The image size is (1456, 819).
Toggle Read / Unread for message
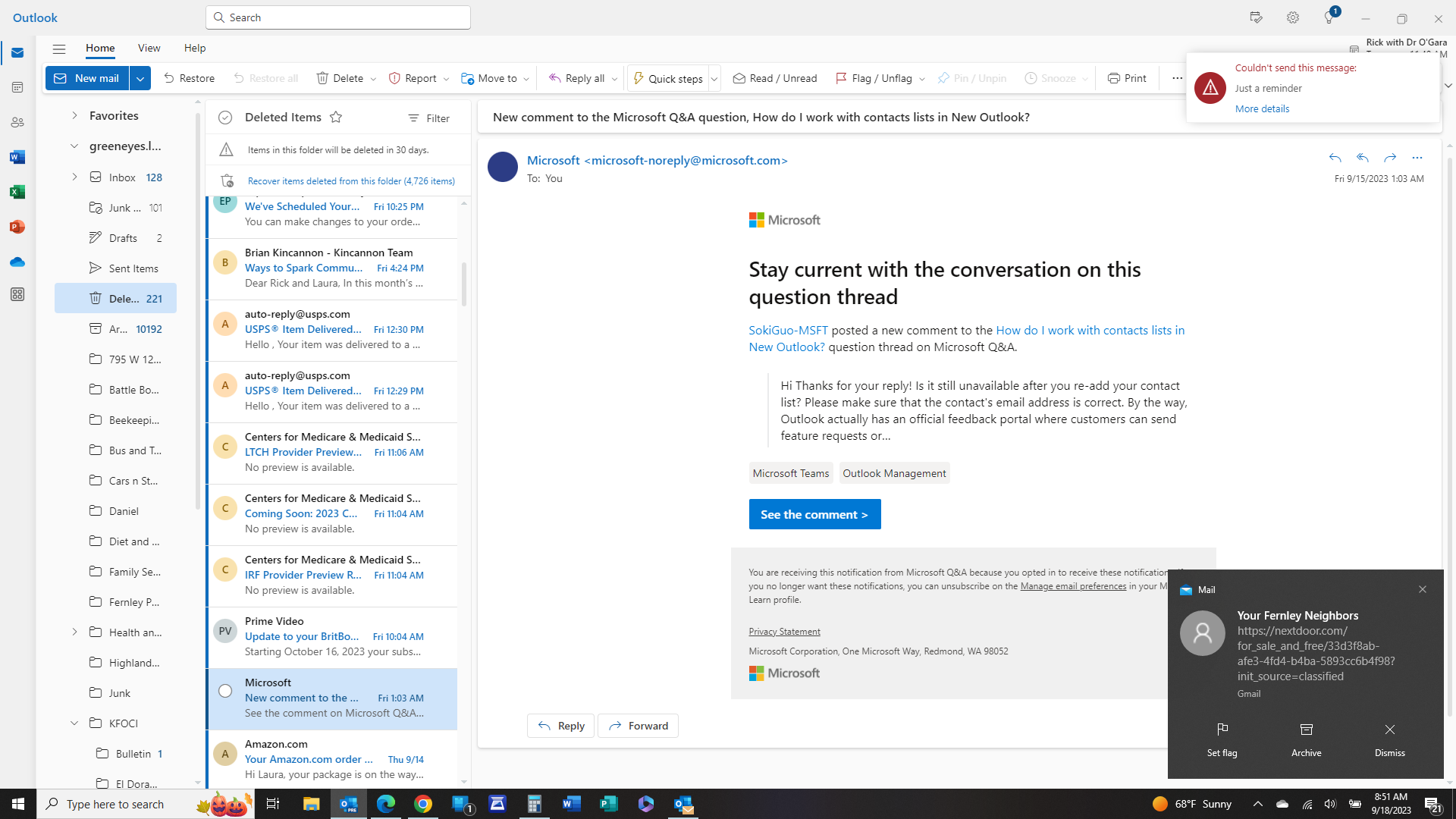[775, 78]
